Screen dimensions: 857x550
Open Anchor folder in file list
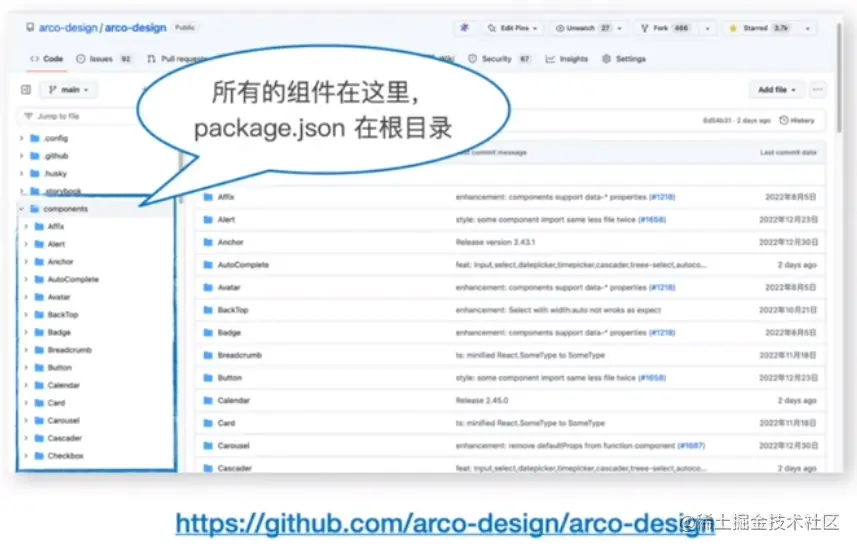point(230,242)
